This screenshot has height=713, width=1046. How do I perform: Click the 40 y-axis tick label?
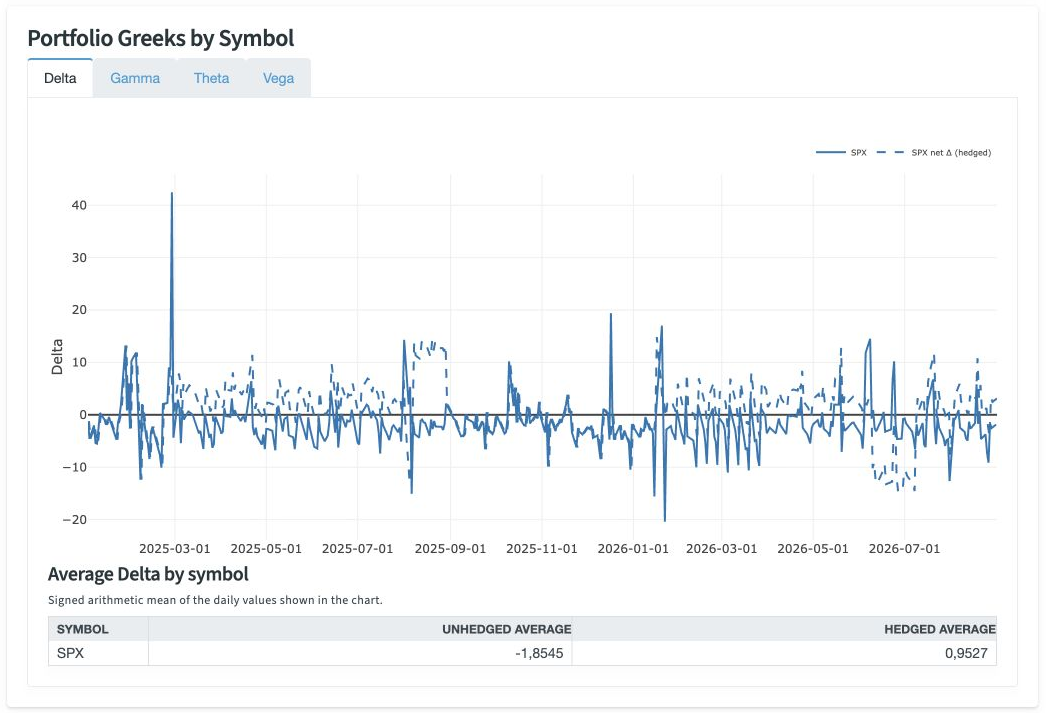point(79,205)
